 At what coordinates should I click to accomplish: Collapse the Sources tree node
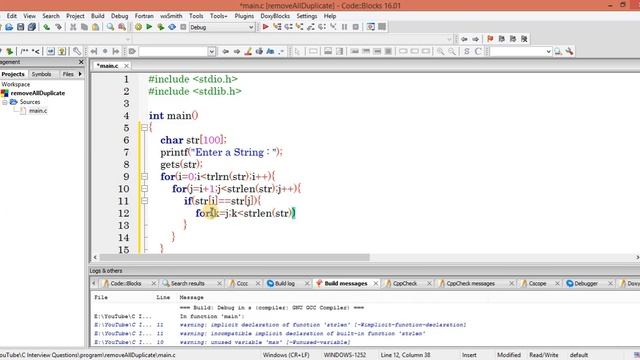[x=5, y=102]
